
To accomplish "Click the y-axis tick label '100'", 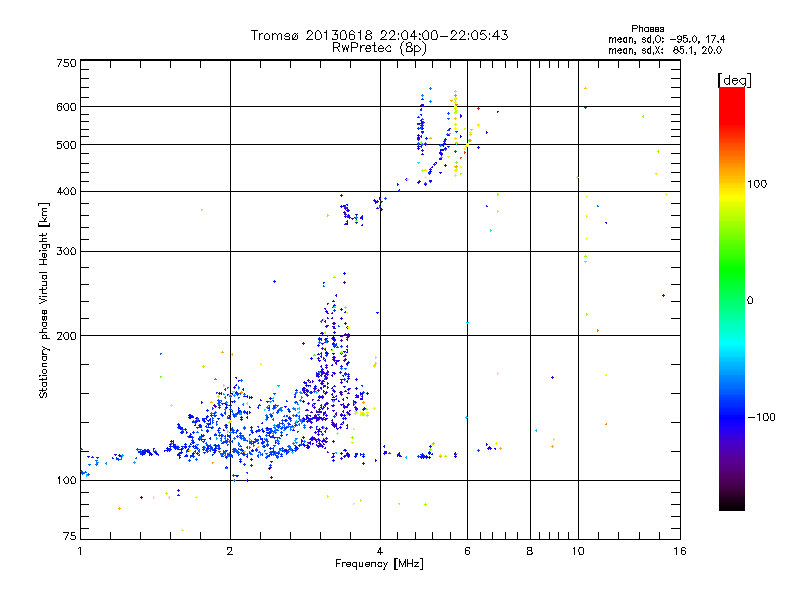I will point(66,481).
